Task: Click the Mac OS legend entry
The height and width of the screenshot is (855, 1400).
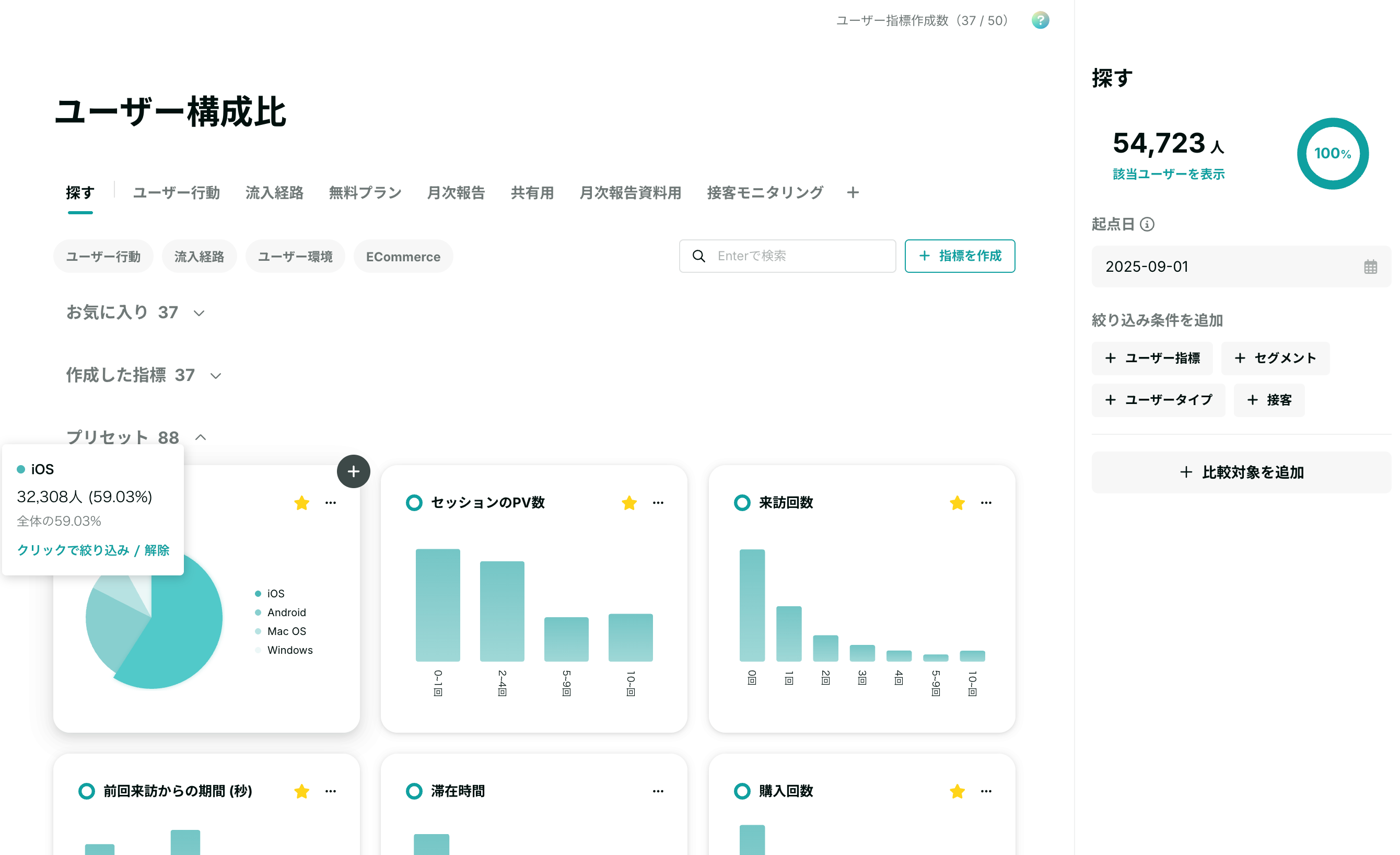Action: pos(281,631)
